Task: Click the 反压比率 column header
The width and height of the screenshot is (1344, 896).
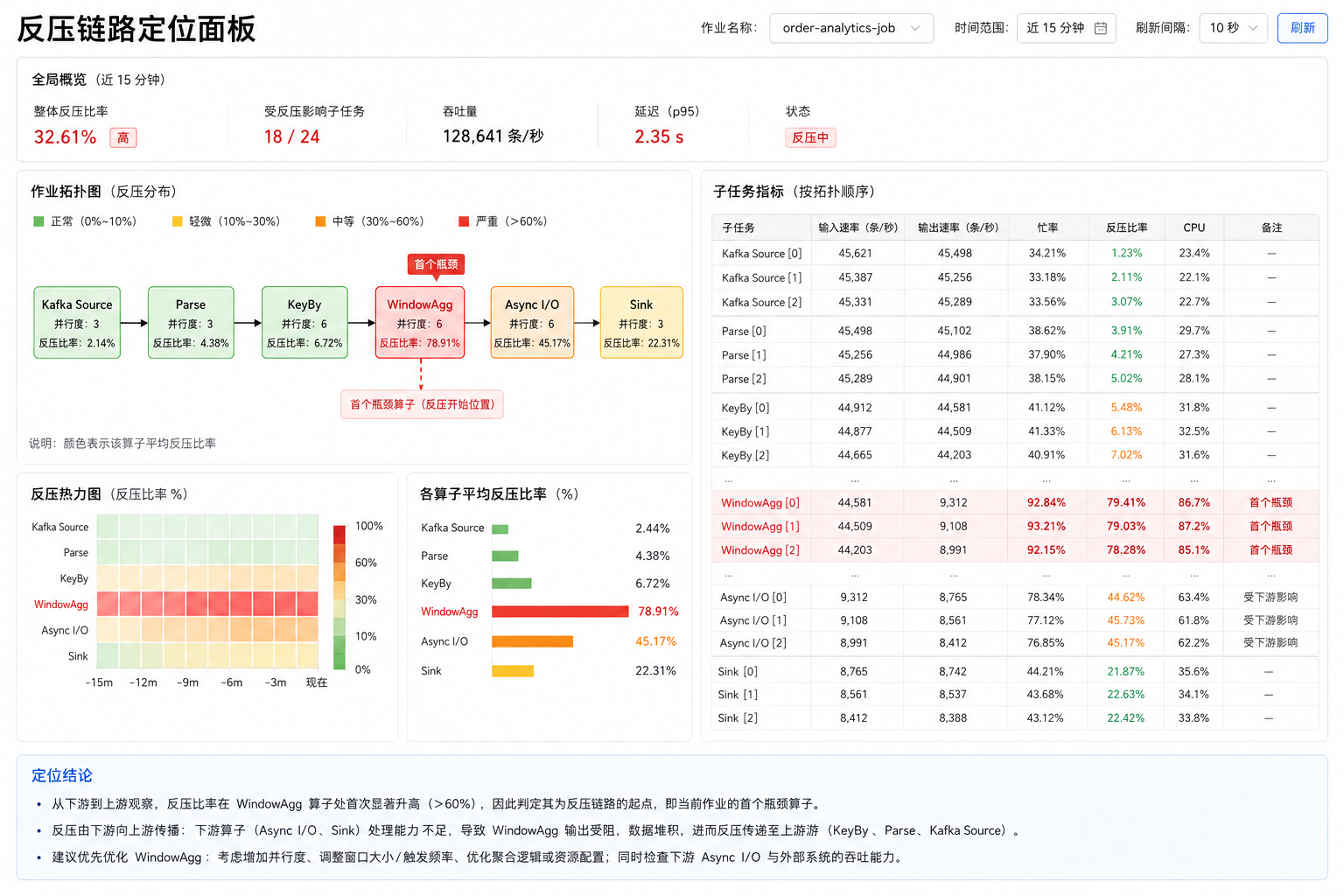Action: pyautogui.click(x=1126, y=227)
